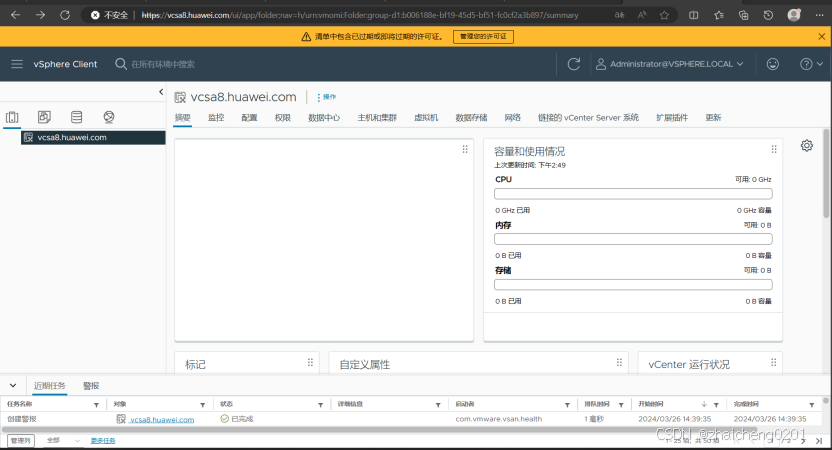
Task: Click the browser back arrow
Action: click(15, 15)
